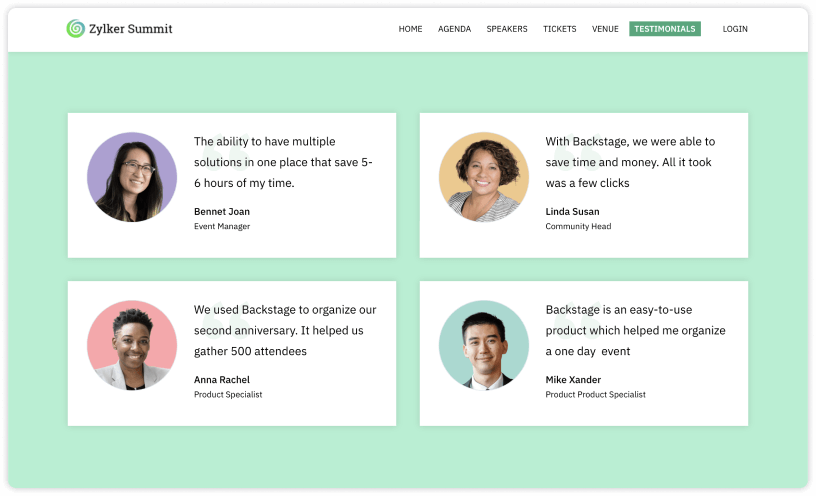Image resolution: width=816 pixels, height=496 pixels.
Task: Click the highlighted Testimonials tab
Action: click(x=665, y=29)
